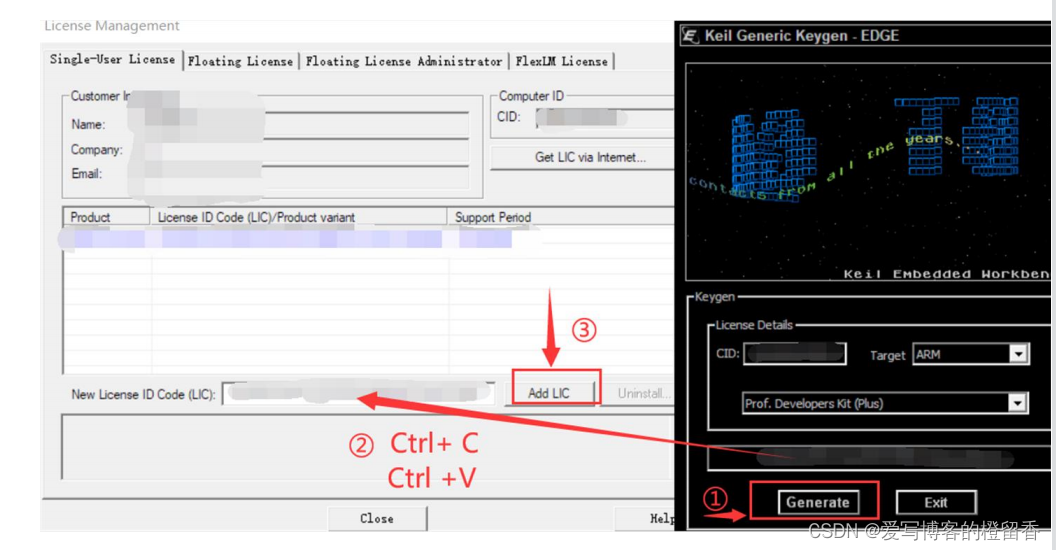Click the Keil Keygen title bar icon
This screenshot has width=1056, height=550.
(x=690, y=35)
